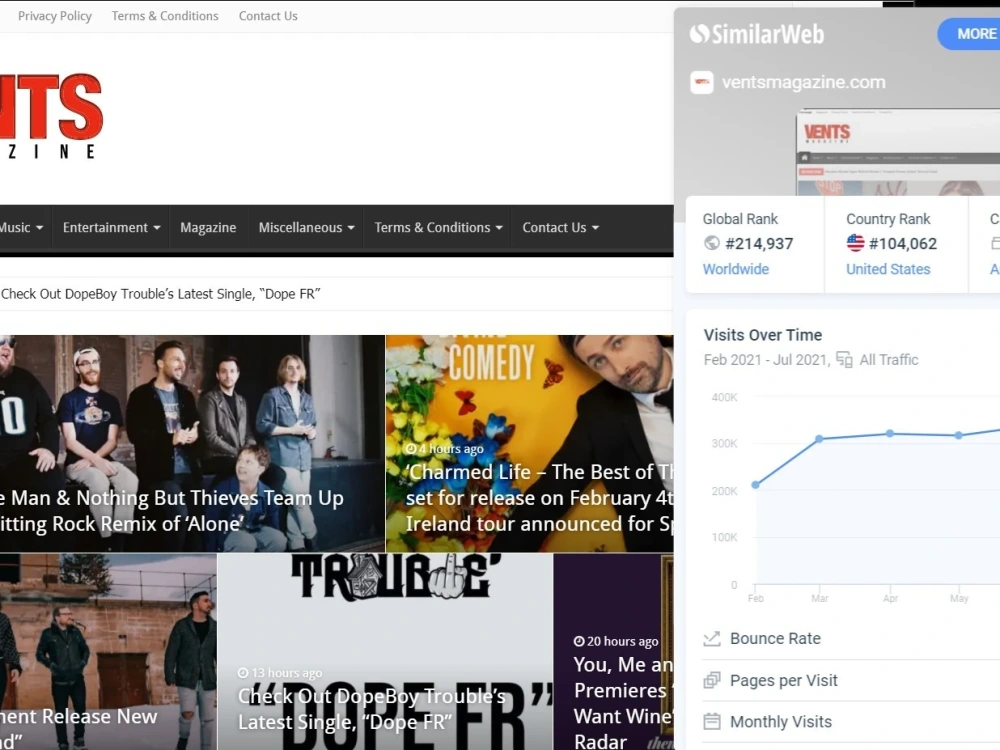Image resolution: width=1000 pixels, height=750 pixels.
Task: Expand the navbar Terms & Conditions menu
Action: pyautogui.click(x=438, y=228)
